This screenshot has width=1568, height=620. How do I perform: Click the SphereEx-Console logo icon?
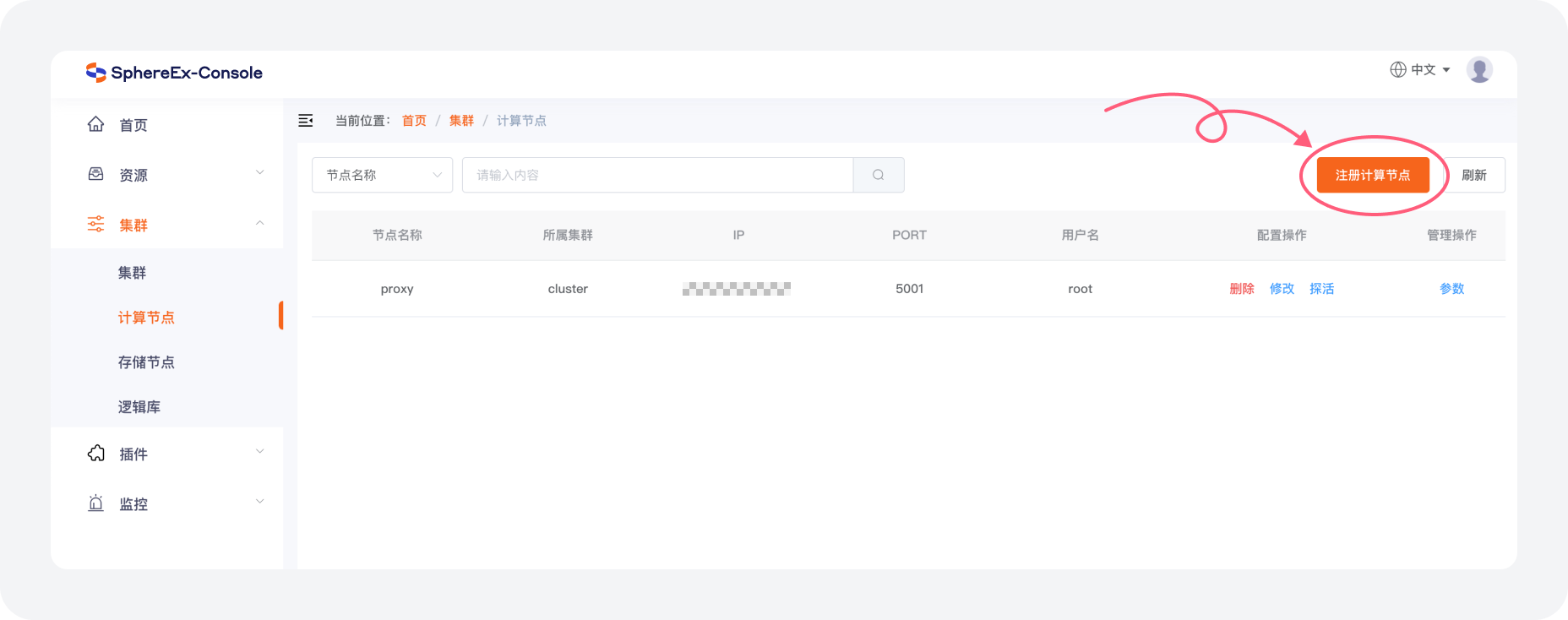95,73
